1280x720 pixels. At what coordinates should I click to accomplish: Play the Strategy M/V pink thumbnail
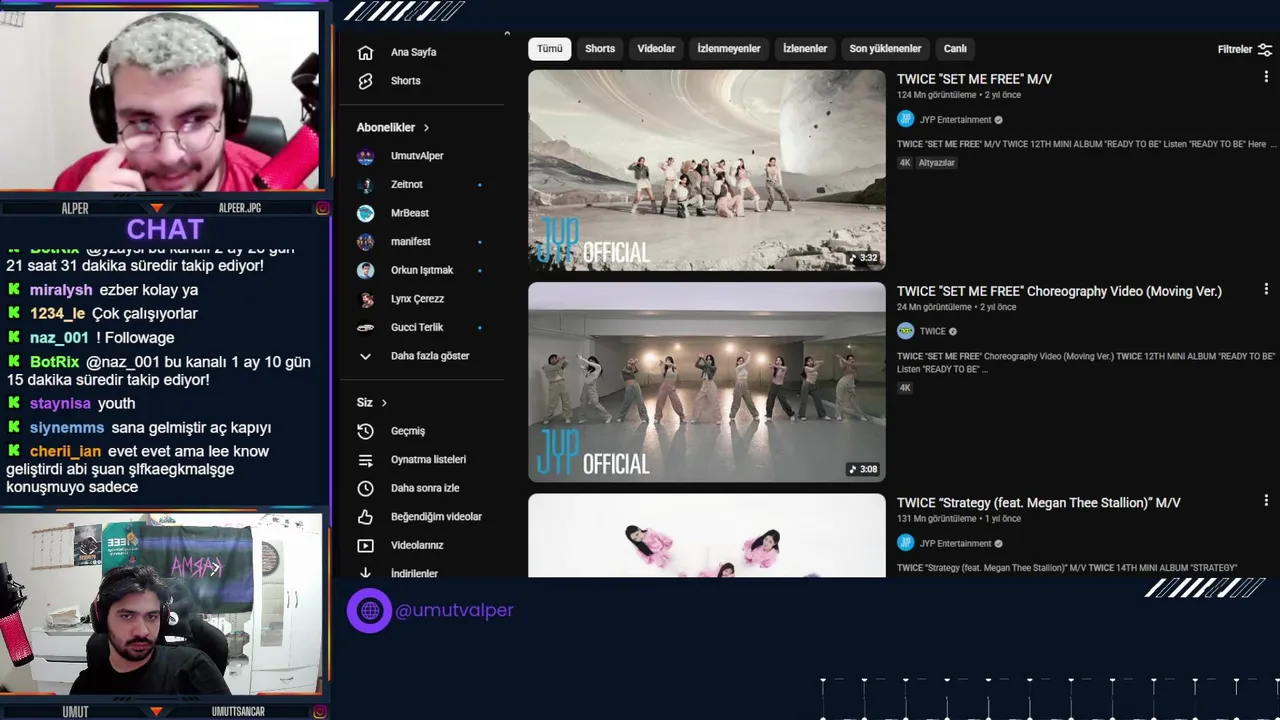click(707, 535)
